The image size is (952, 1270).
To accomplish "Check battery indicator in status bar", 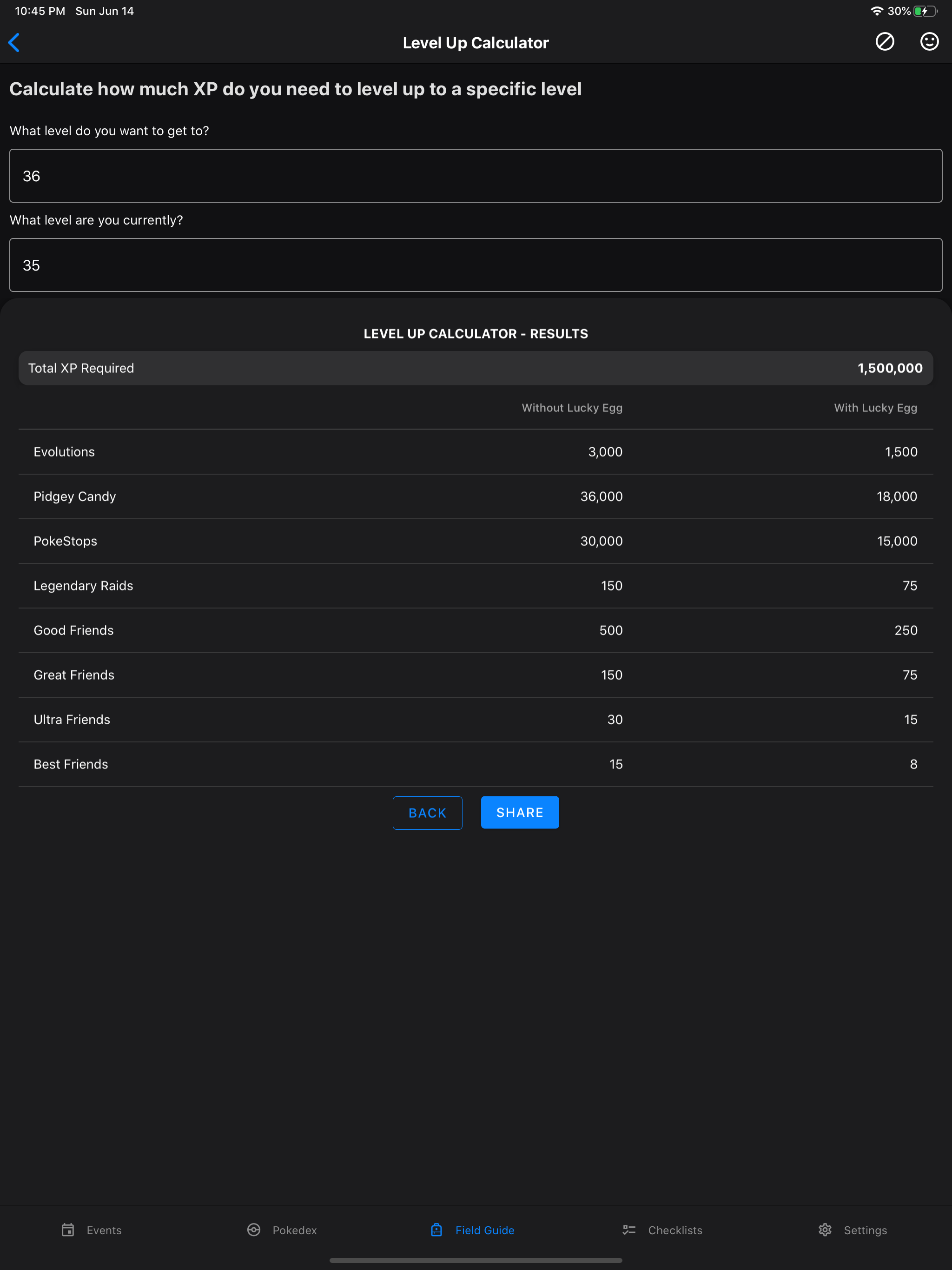I will [925, 11].
